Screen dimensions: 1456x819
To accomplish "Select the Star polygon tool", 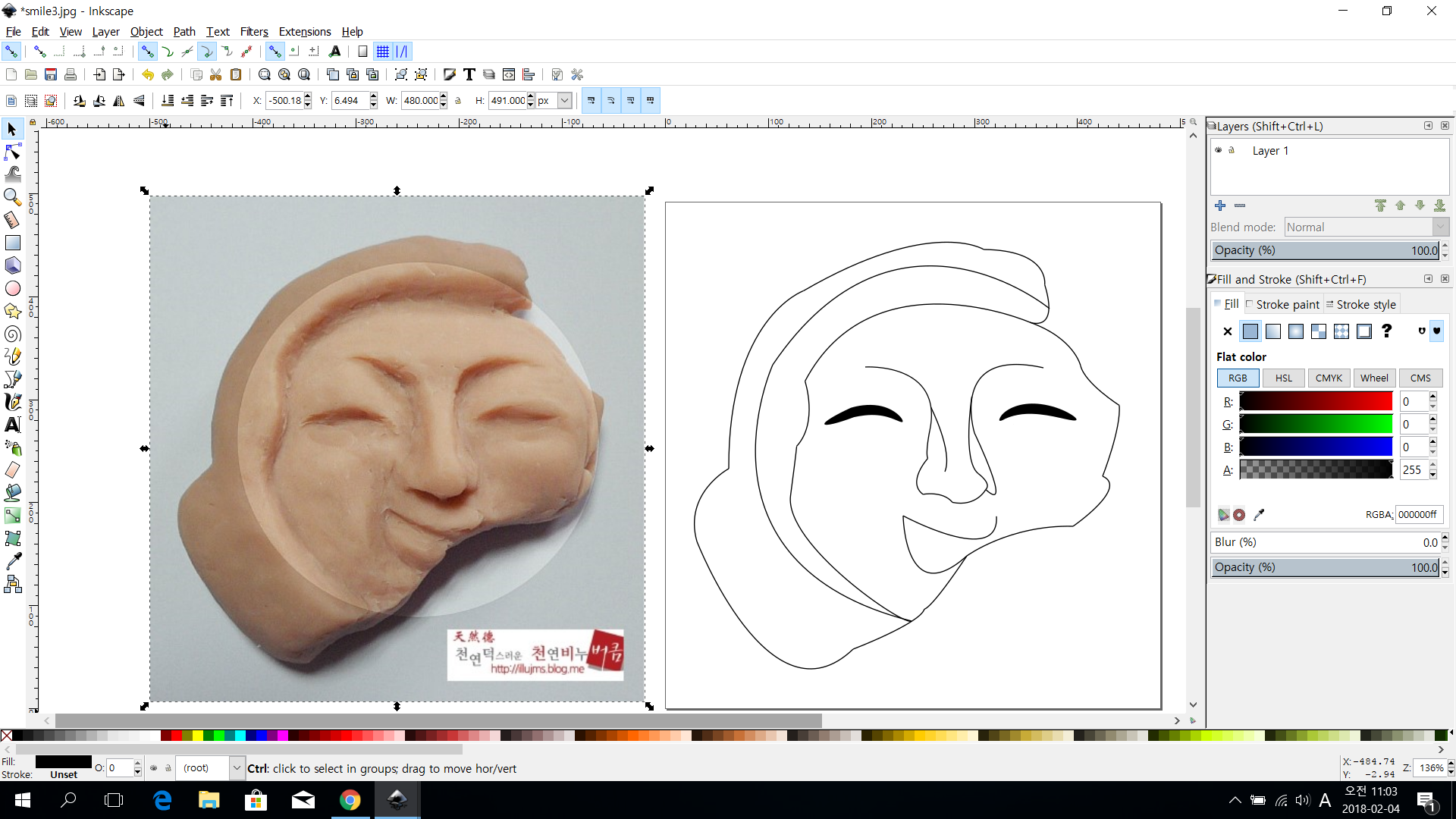I will [x=12, y=311].
